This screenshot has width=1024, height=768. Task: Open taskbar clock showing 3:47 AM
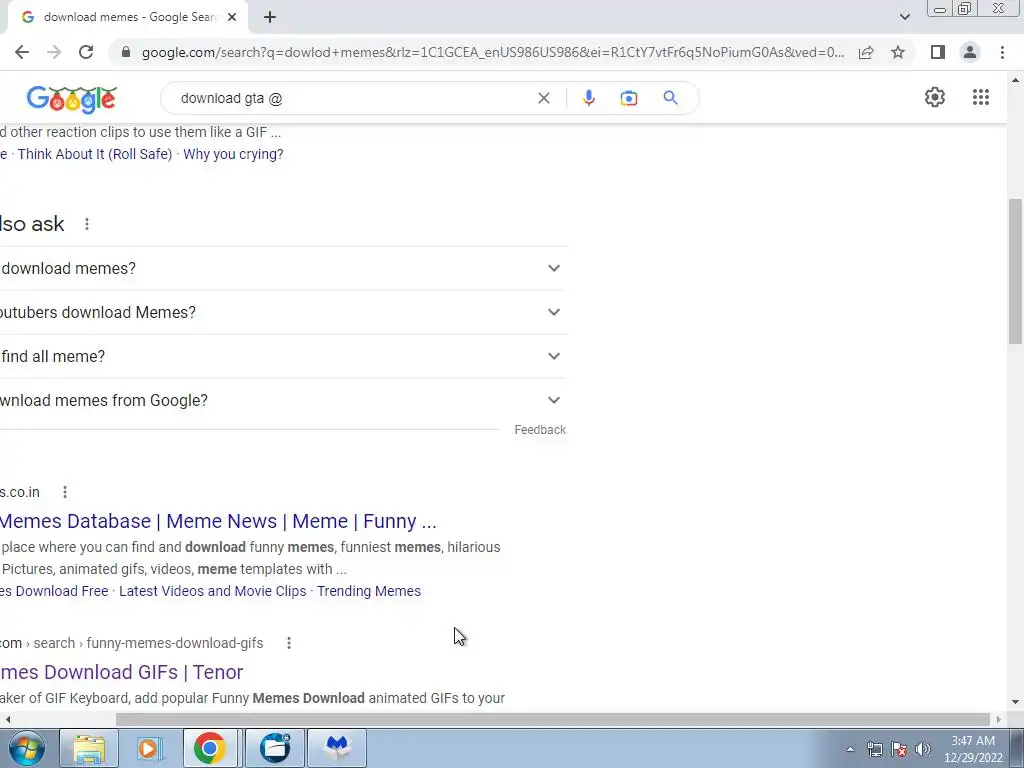(x=973, y=749)
